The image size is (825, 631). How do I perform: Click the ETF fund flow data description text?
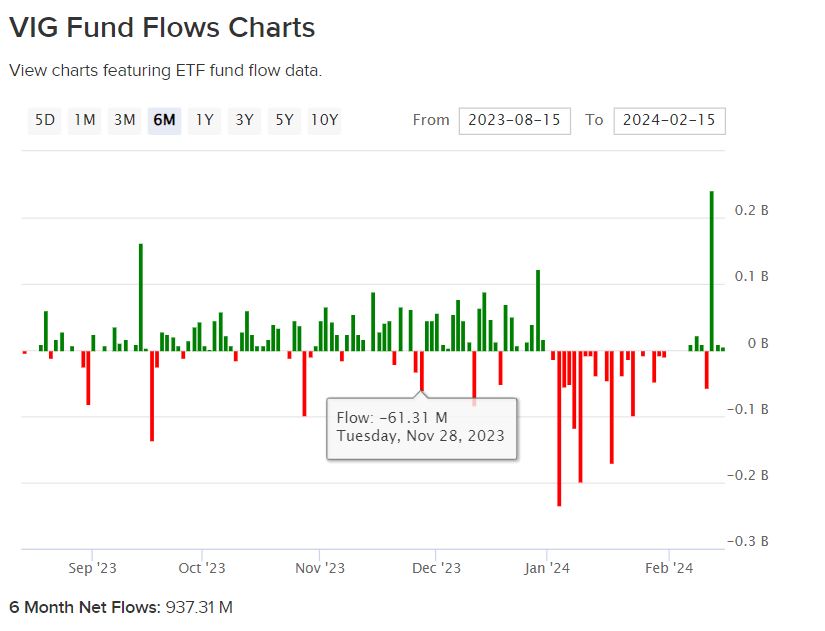163,70
